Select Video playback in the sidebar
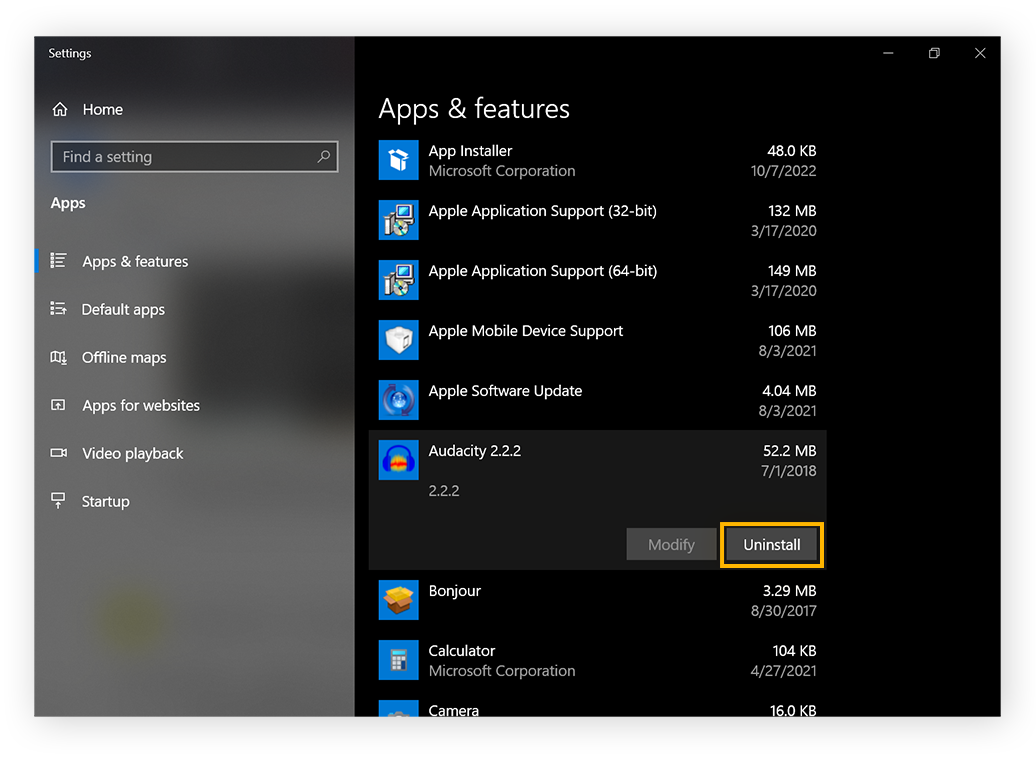 (132, 453)
